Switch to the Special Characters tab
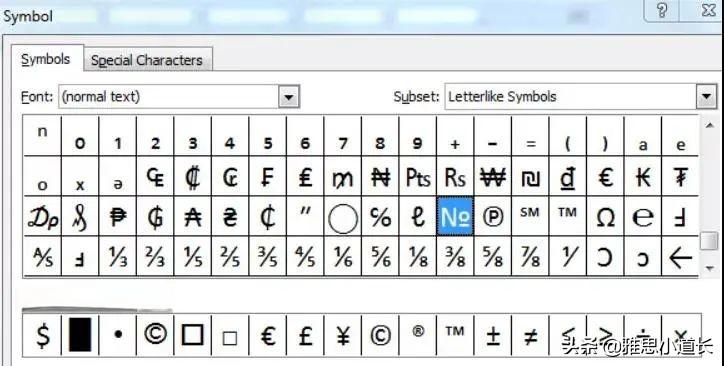Viewport: 724px width, 366px height. tap(147, 60)
